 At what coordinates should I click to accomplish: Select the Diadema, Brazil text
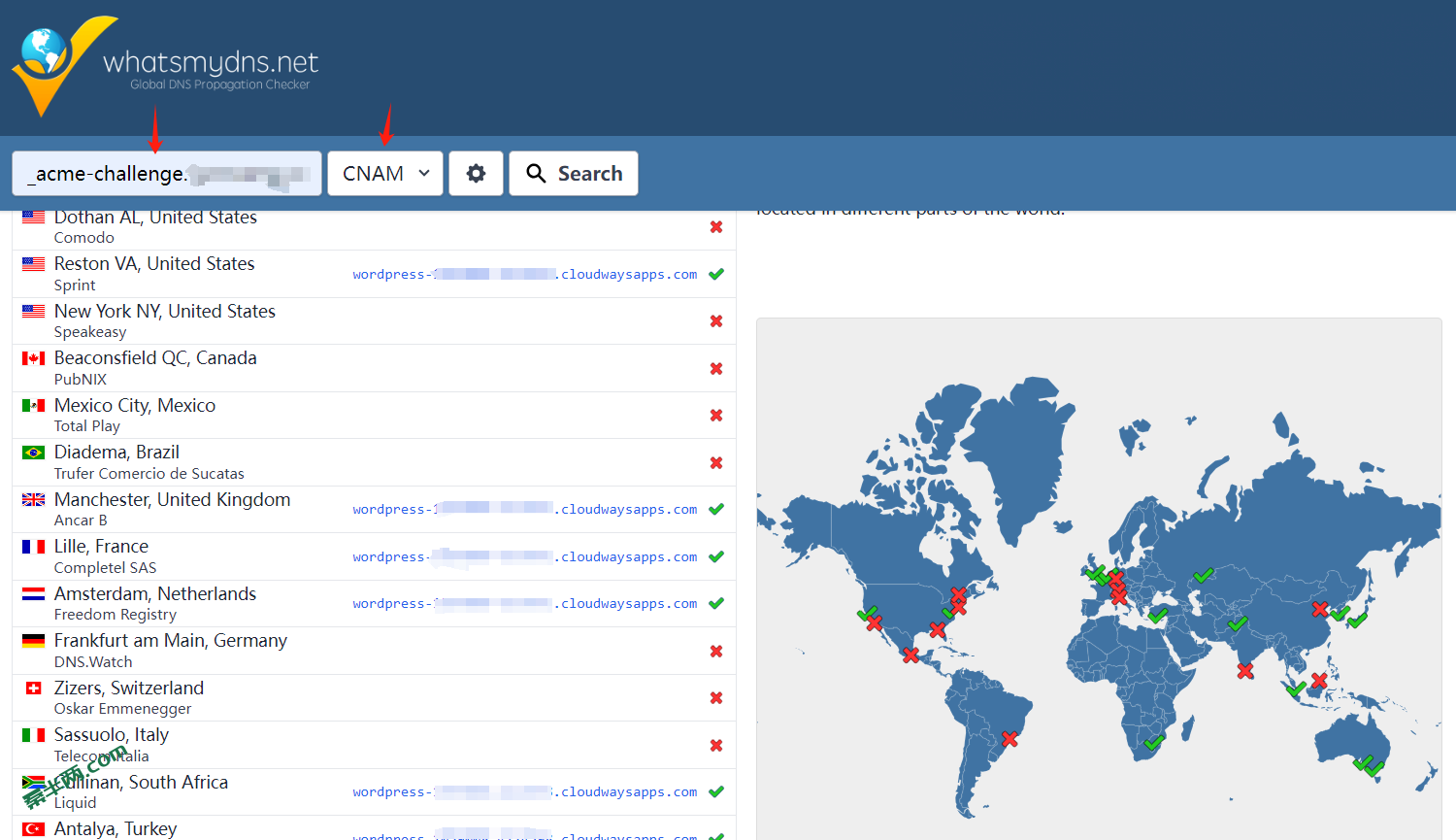point(116,452)
